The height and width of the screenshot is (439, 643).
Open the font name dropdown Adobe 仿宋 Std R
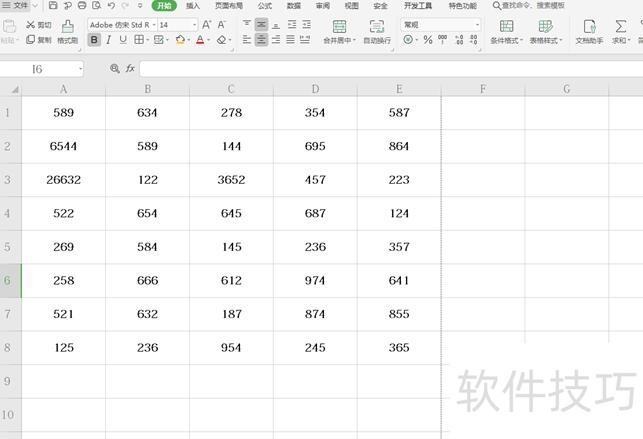pos(154,25)
